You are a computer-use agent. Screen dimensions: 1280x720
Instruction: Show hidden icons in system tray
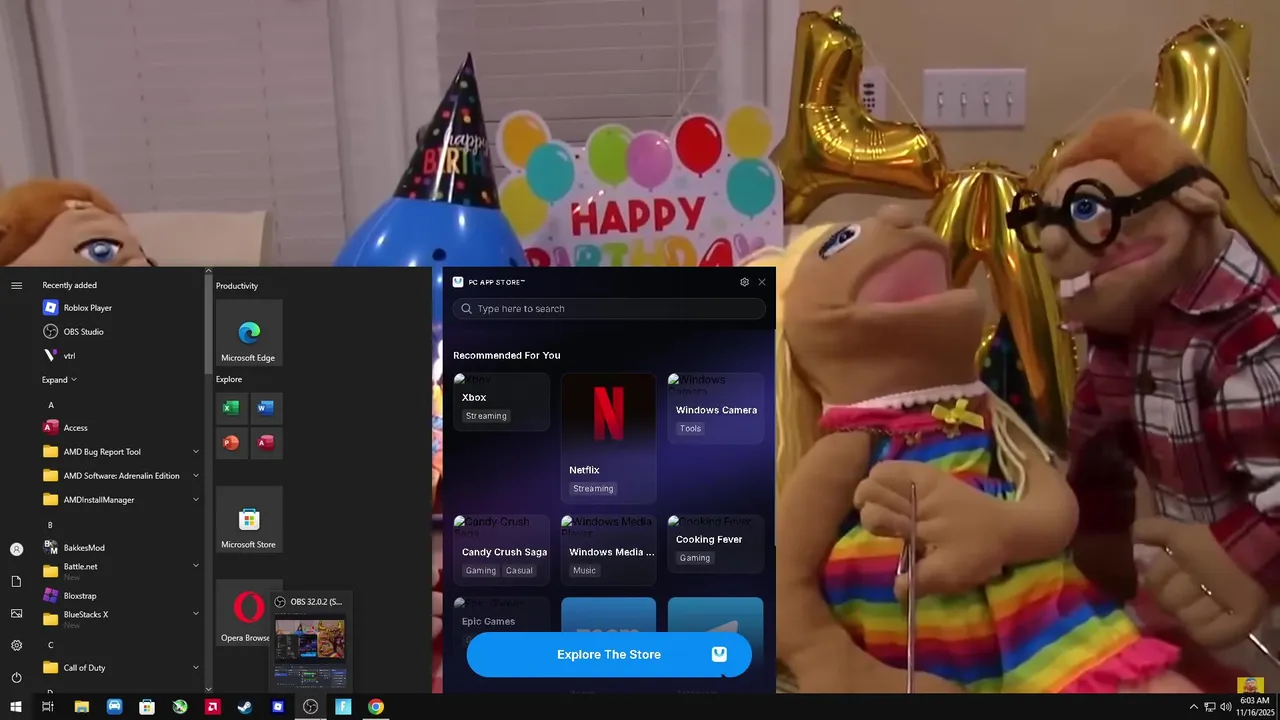click(x=1193, y=707)
